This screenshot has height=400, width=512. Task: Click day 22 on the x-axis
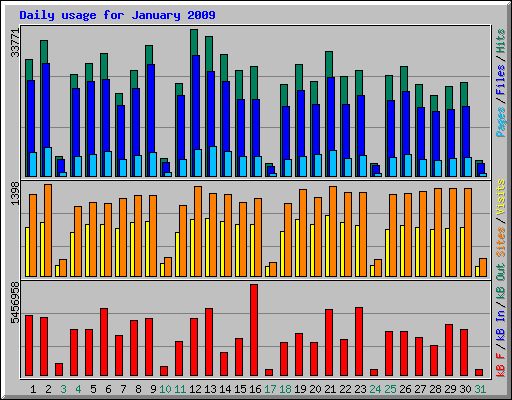[345, 389]
